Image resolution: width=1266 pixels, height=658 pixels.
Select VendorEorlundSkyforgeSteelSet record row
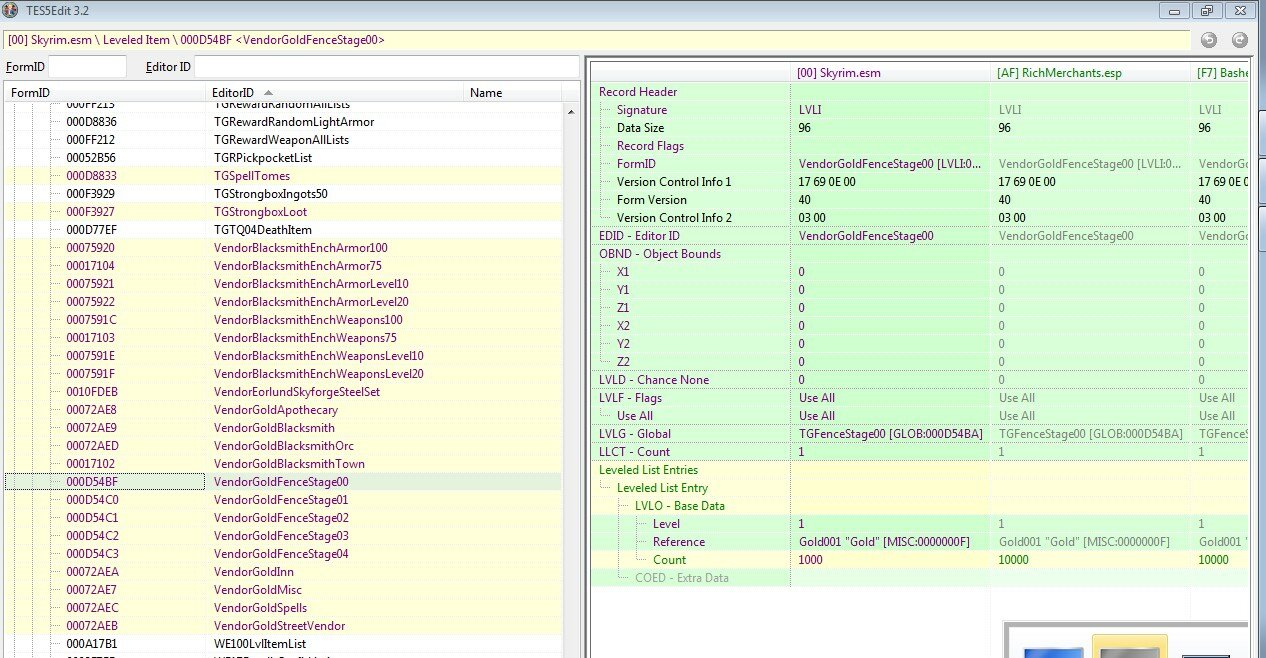click(284, 391)
